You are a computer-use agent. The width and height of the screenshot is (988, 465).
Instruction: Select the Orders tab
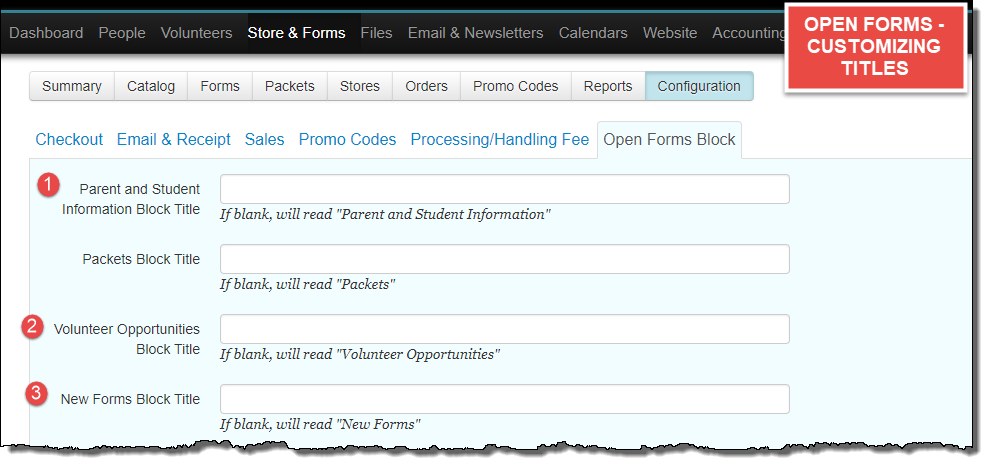426,86
